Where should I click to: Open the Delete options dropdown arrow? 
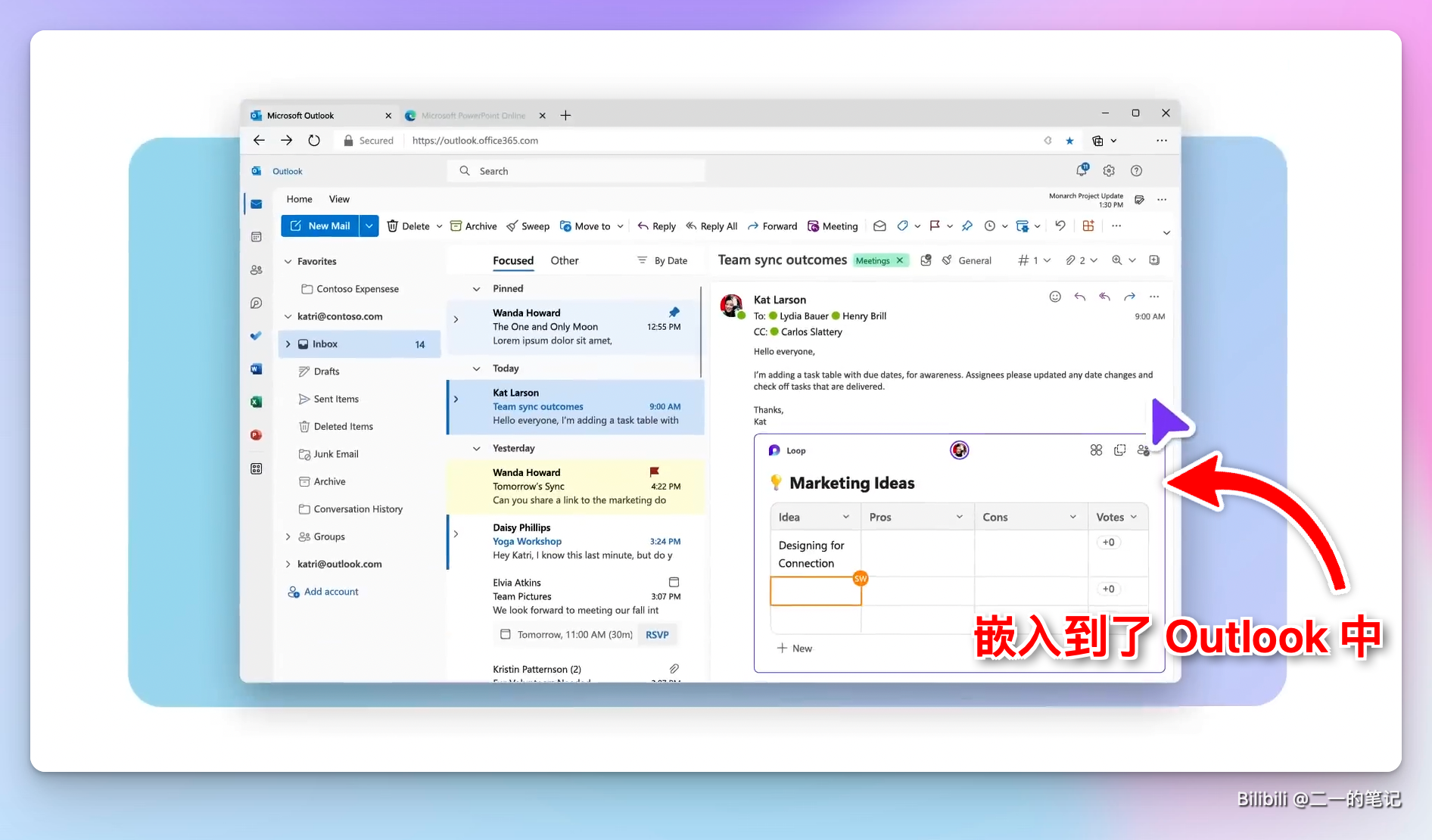click(439, 226)
